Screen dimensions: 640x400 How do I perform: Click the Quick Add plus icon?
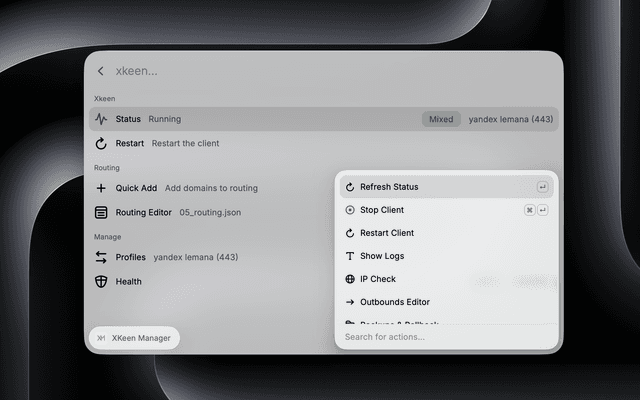(101, 188)
